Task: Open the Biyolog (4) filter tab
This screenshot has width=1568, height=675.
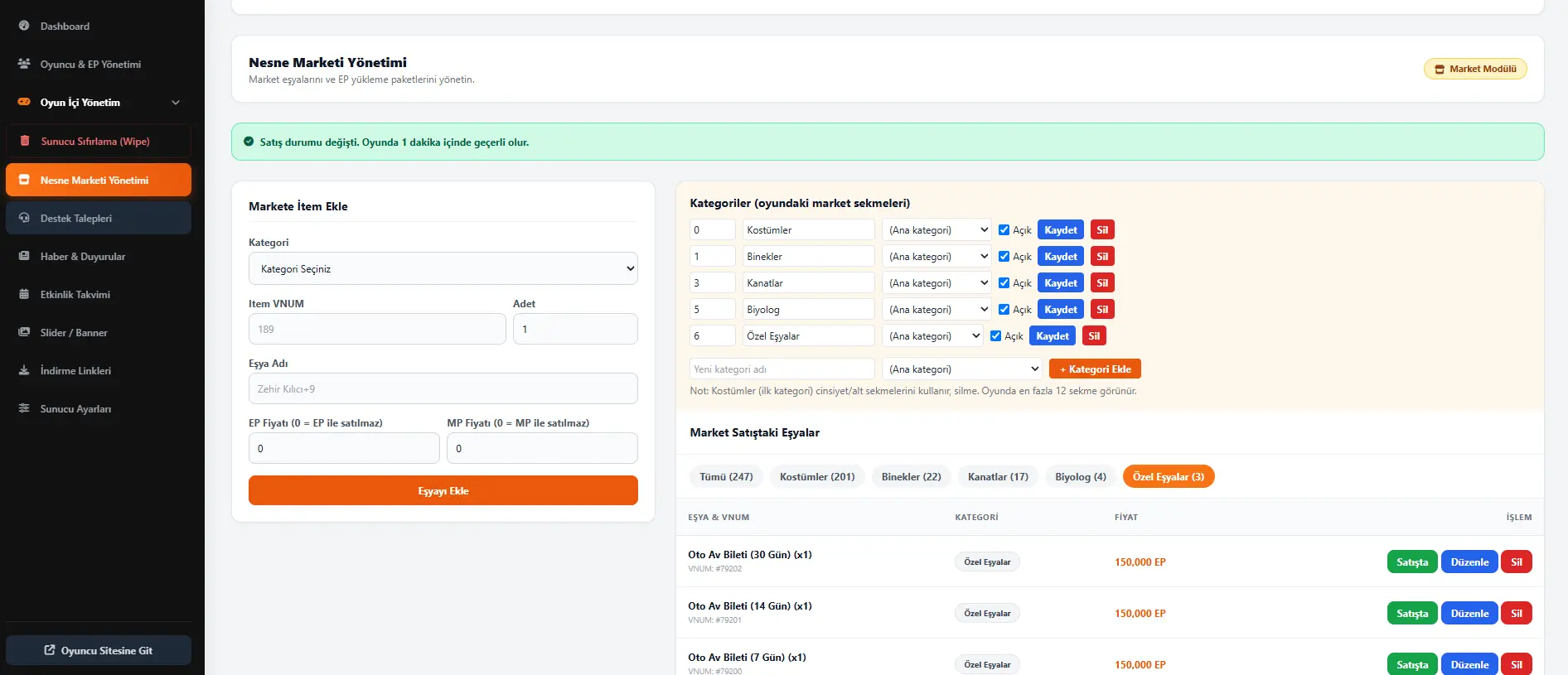Action: pos(1081,476)
